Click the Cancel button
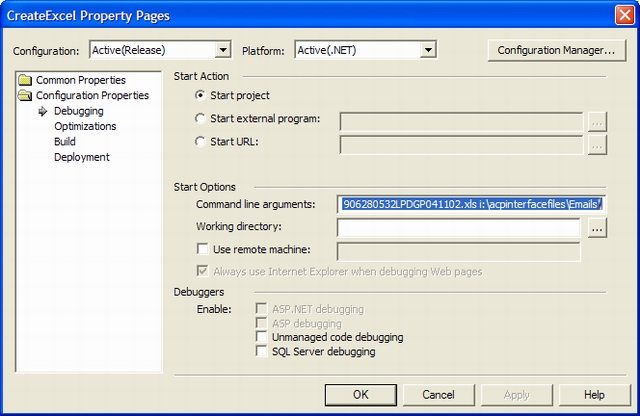Screen dimensions: 640x416 coord(439,395)
